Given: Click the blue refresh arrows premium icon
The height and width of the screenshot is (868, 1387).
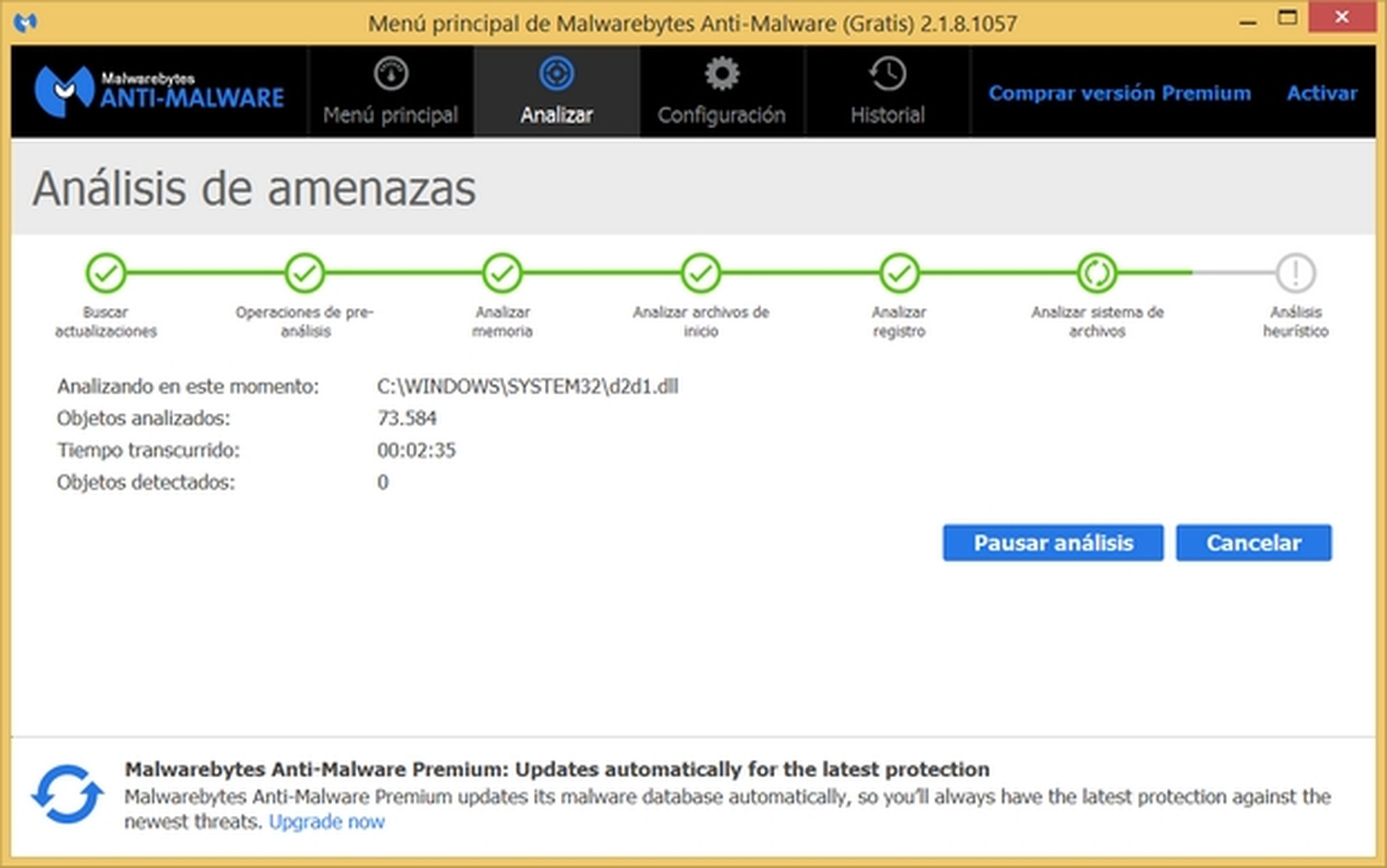Looking at the screenshot, I should pos(67,794).
